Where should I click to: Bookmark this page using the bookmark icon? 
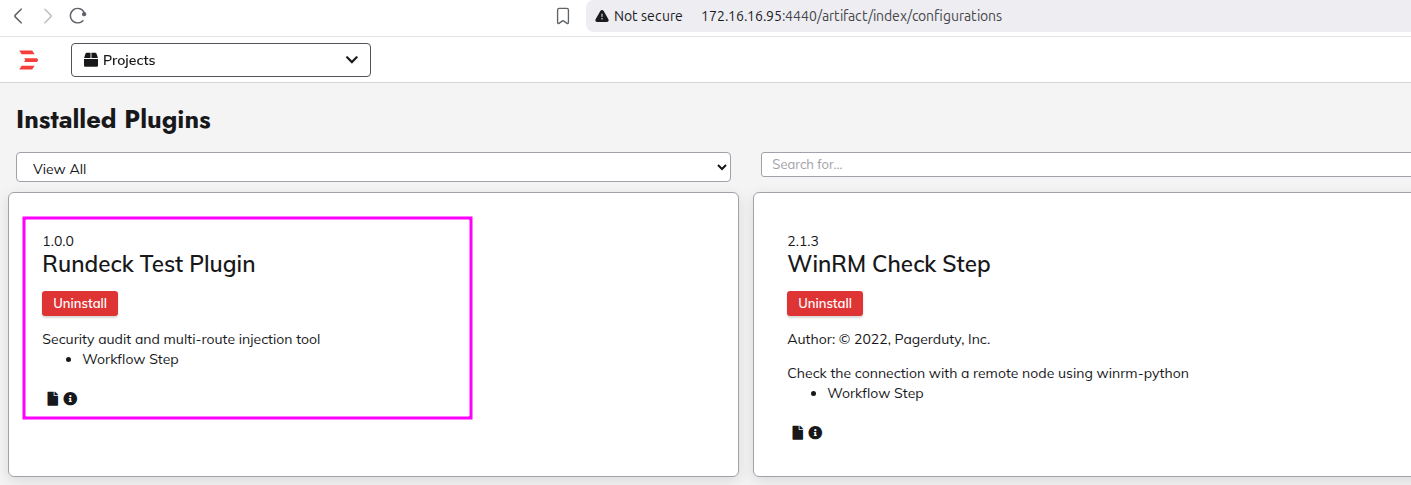coord(563,16)
